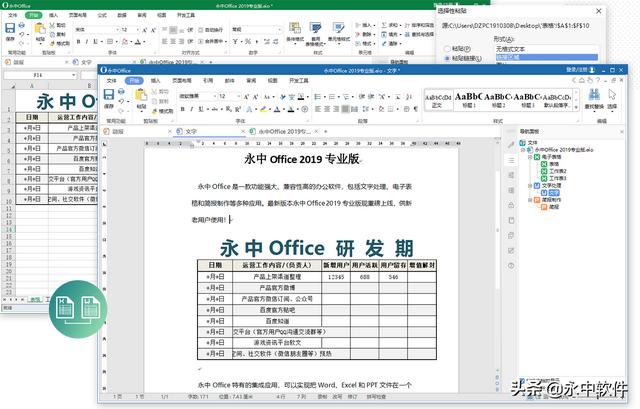Open 开发工具 tab in front Word window
Screen dimensions: 640x409
(x=299, y=80)
